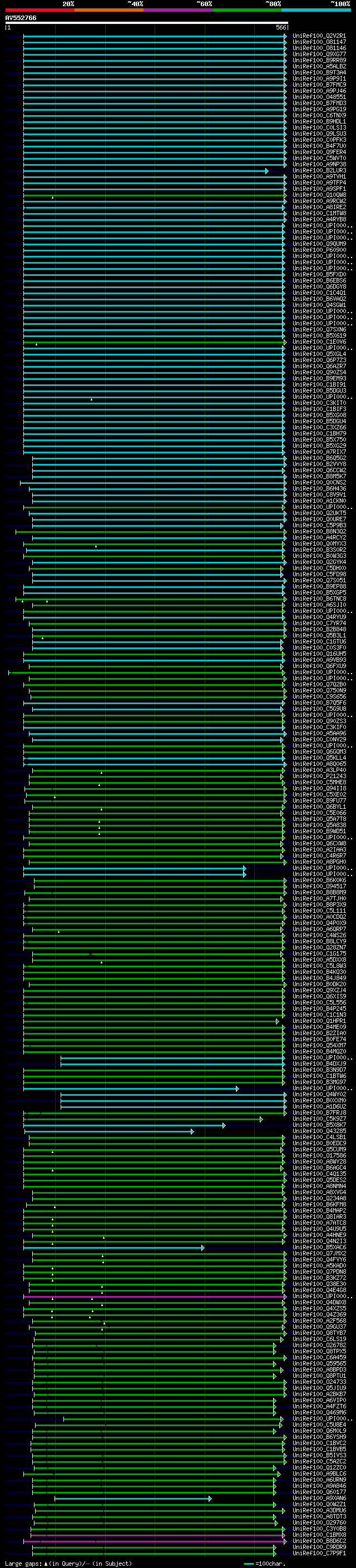Select the UniRef100_B8D6C2 label

[x=319, y=1541]
